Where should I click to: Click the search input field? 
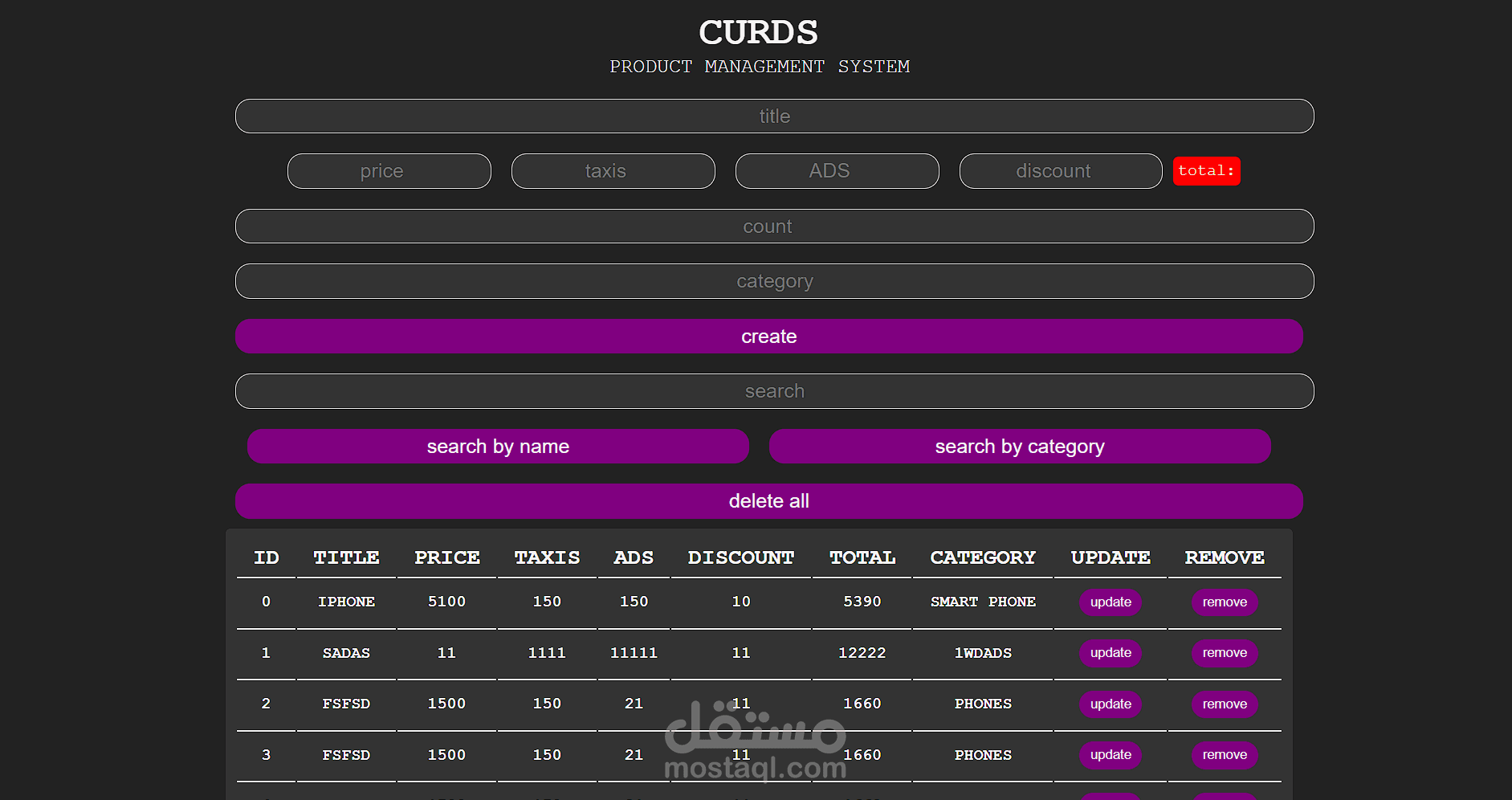coord(773,391)
